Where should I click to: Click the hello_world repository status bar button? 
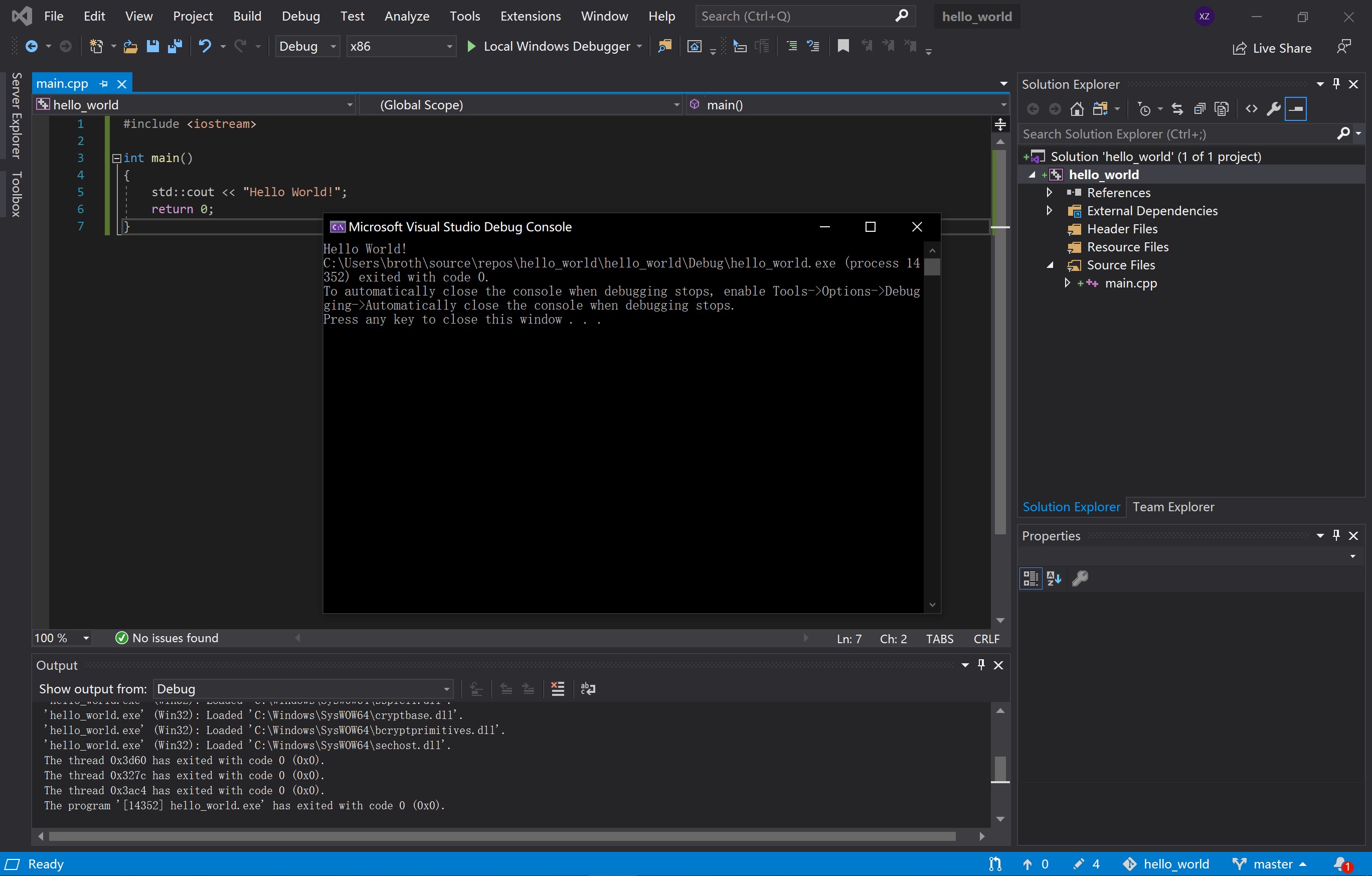click(x=1166, y=864)
